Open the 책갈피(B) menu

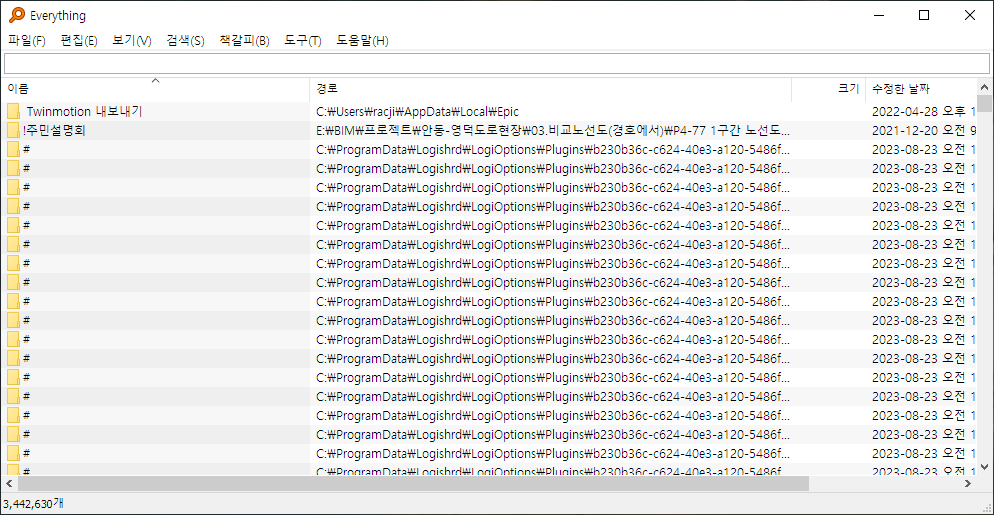pos(244,41)
